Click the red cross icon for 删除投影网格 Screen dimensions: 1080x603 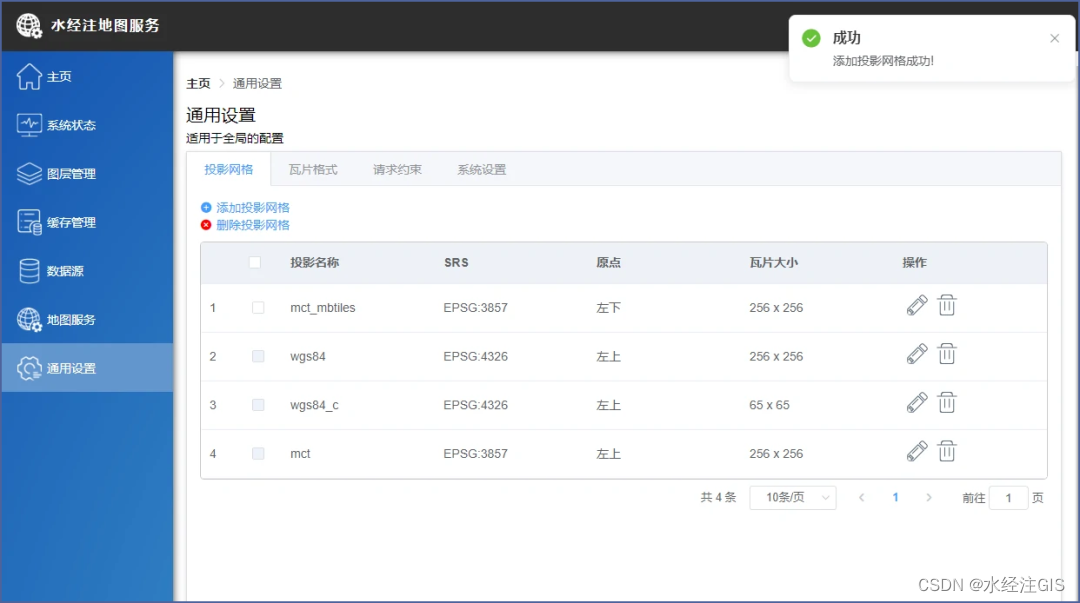pyautogui.click(x=206, y=225)
